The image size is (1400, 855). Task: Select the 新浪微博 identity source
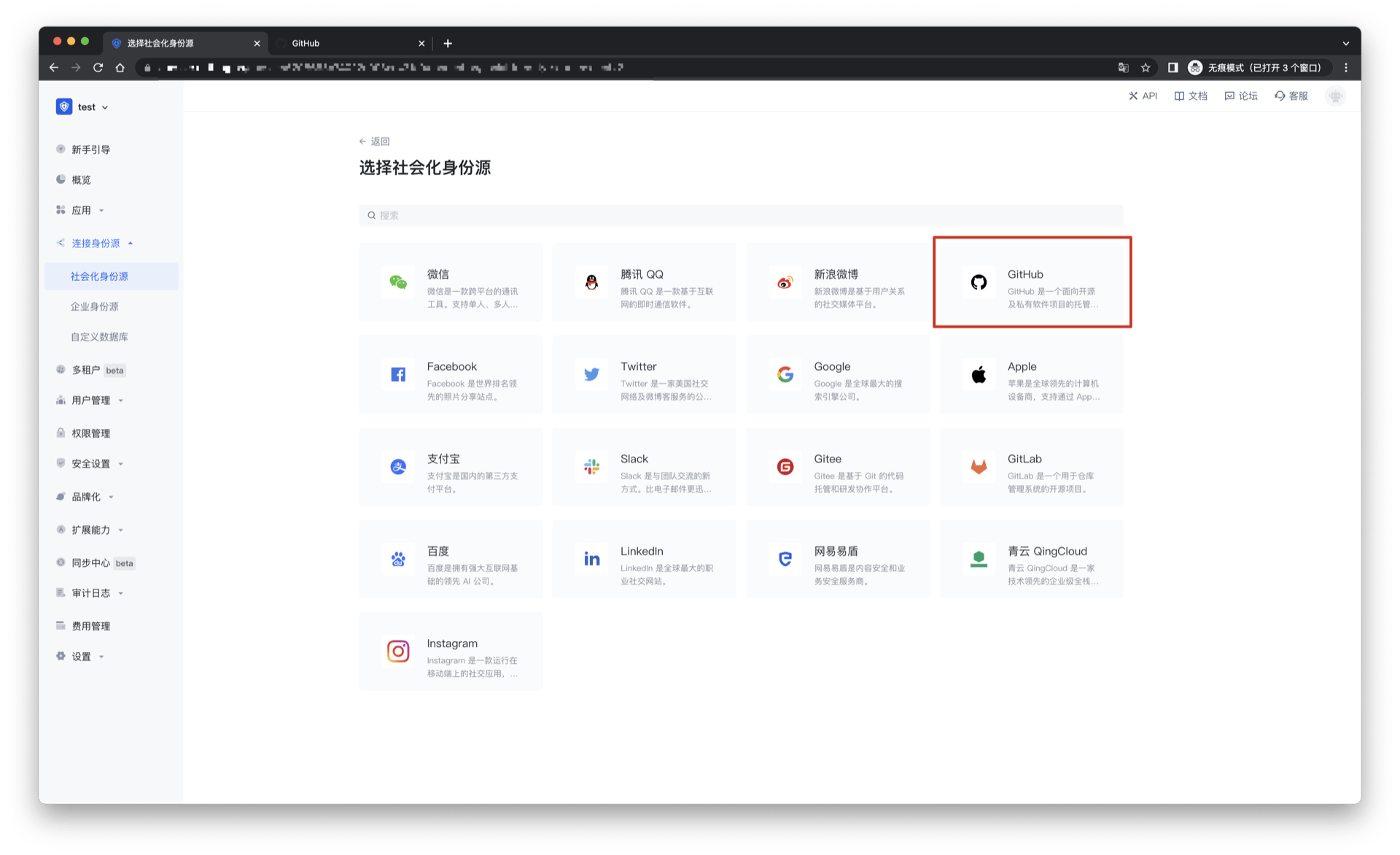(x=837, y=282)
